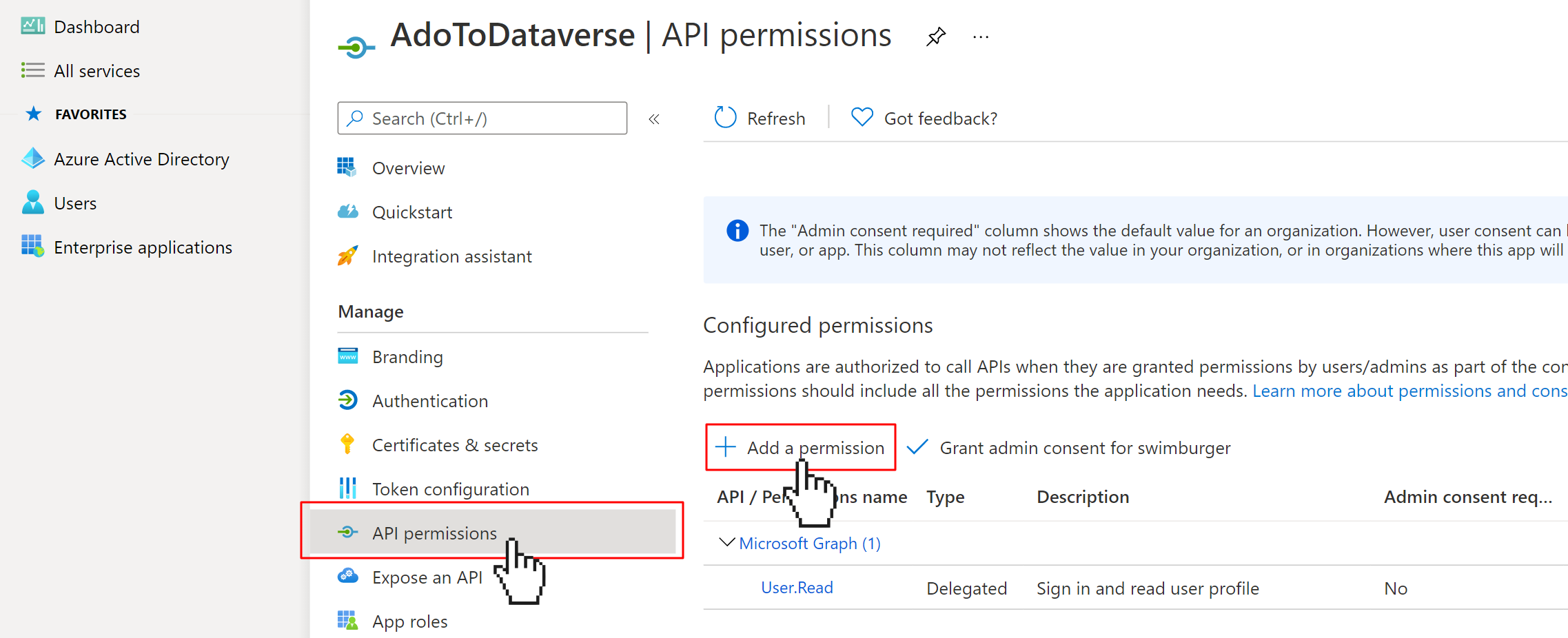Open the Microsoft Graph (1) link

pos(809,543)
